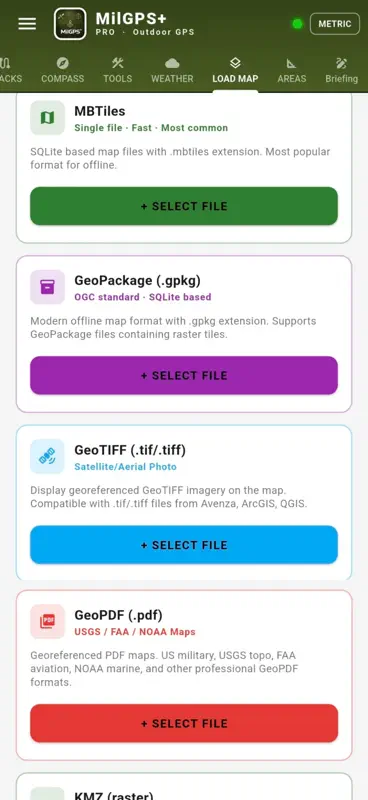The image size is (368, 800).
Task: Open the AREAS tab
Action: [291, 70]
